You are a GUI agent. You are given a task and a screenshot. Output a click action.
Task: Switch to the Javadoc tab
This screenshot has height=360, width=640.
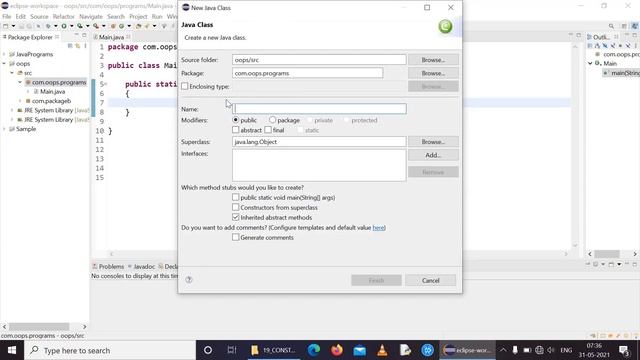(141, 266)
